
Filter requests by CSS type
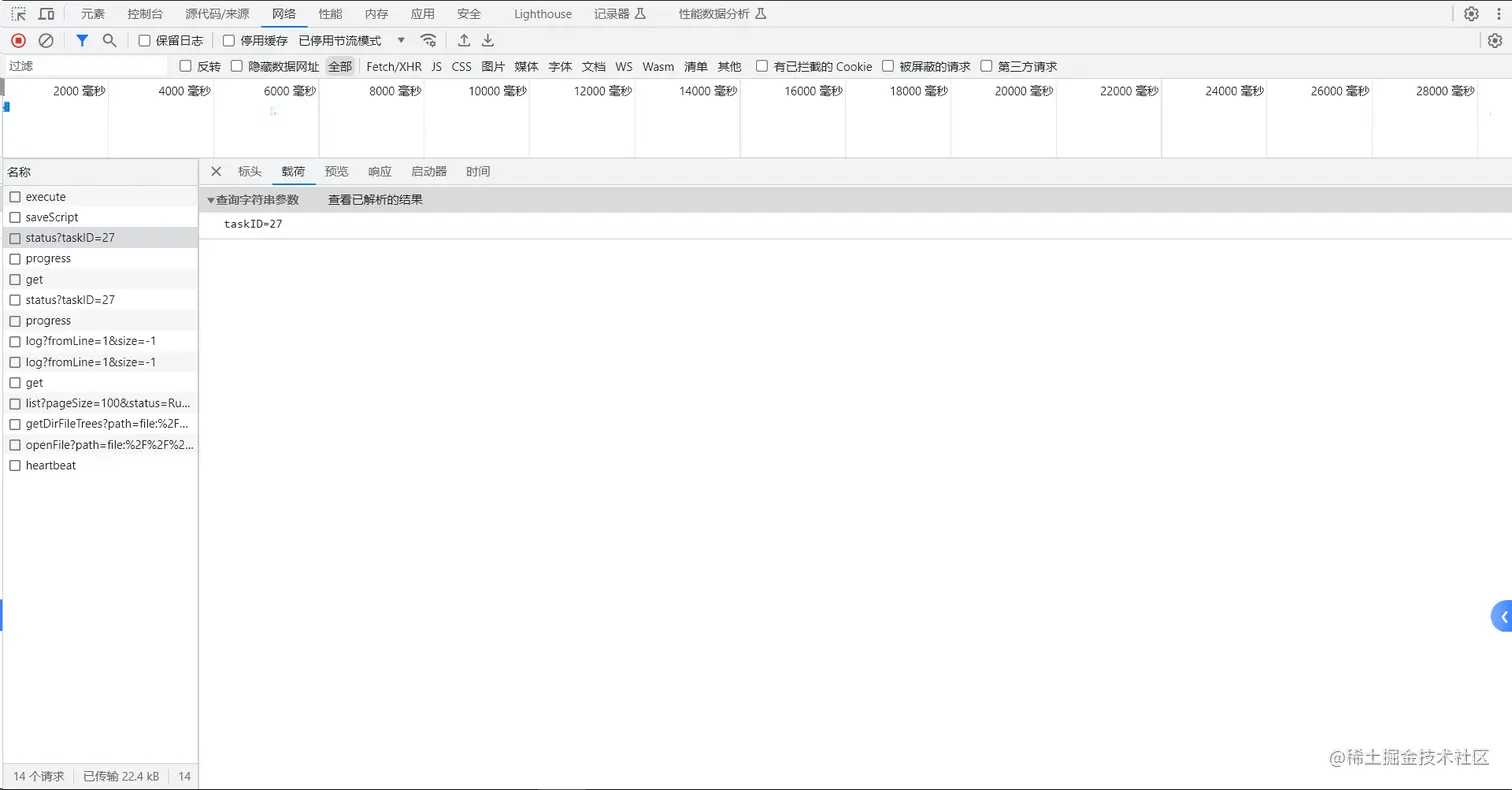tap(461, 66)
